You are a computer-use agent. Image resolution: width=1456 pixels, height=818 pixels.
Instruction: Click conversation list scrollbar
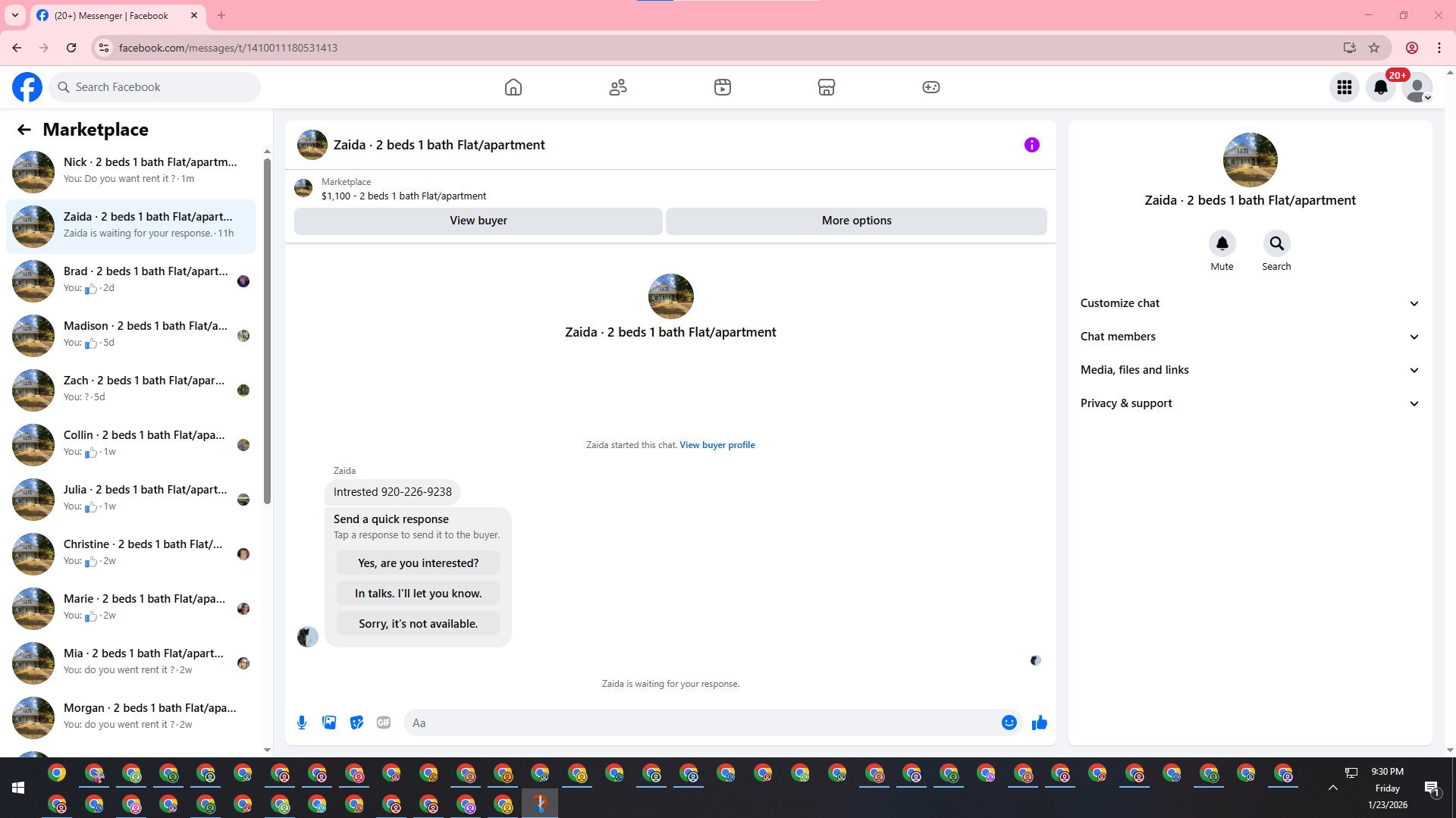[267, 331]
